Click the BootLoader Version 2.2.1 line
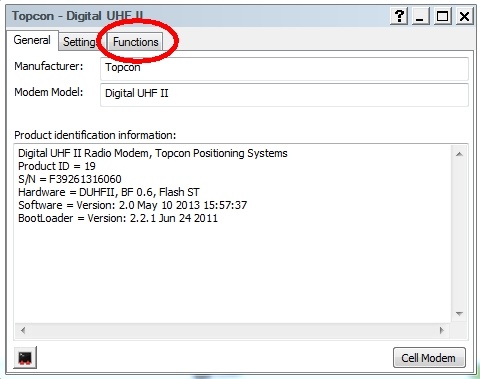Viewport: 480px width, 379px height. click(x=118, y=218)
